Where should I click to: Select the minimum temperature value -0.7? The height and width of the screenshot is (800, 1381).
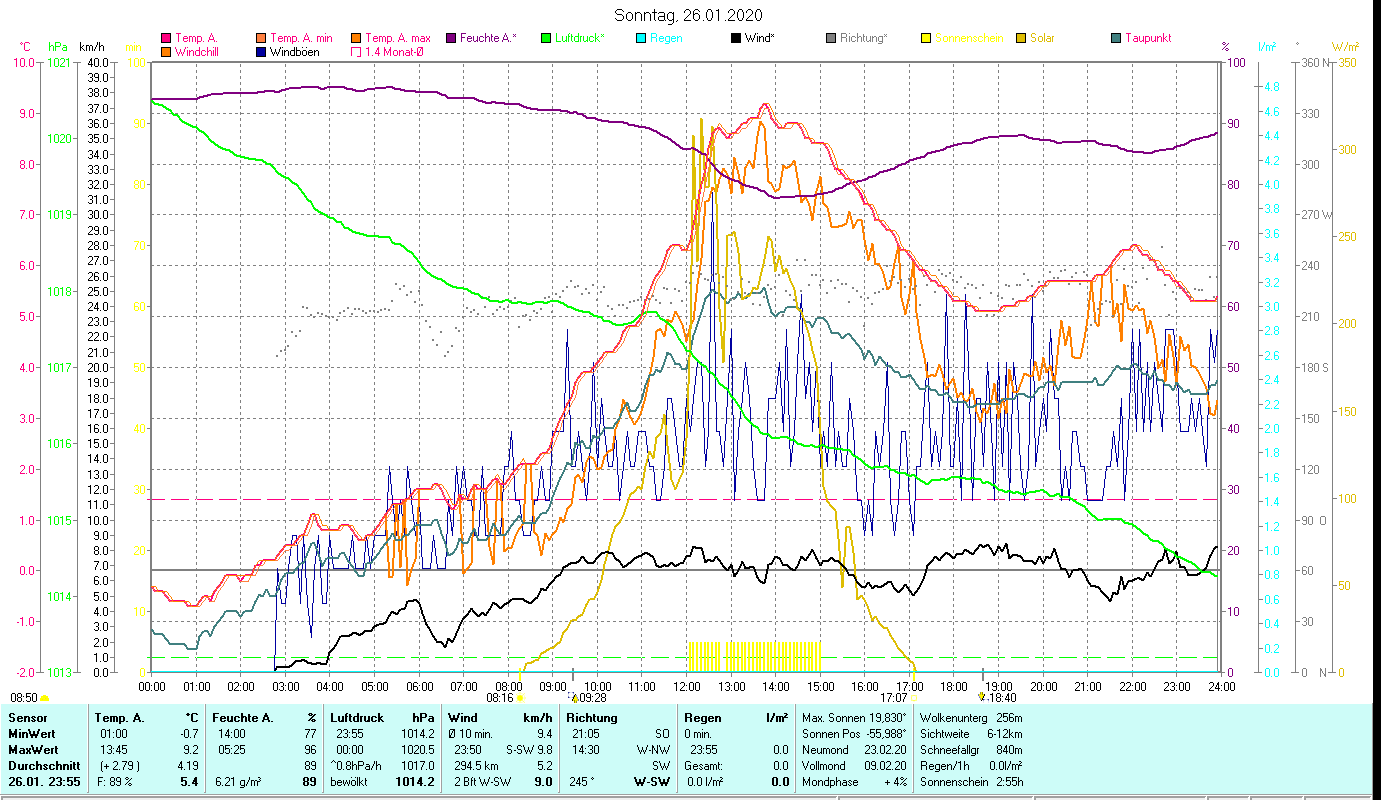[189, 733]
